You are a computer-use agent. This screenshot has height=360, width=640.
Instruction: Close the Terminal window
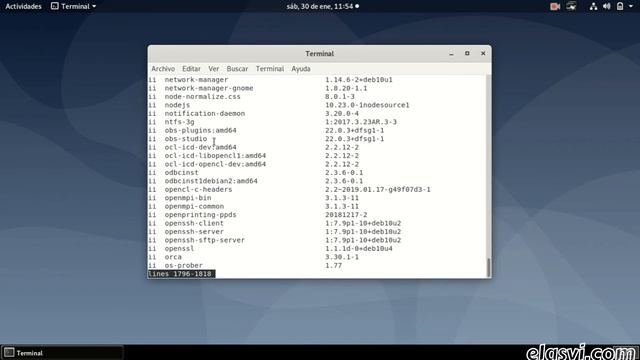483,53
